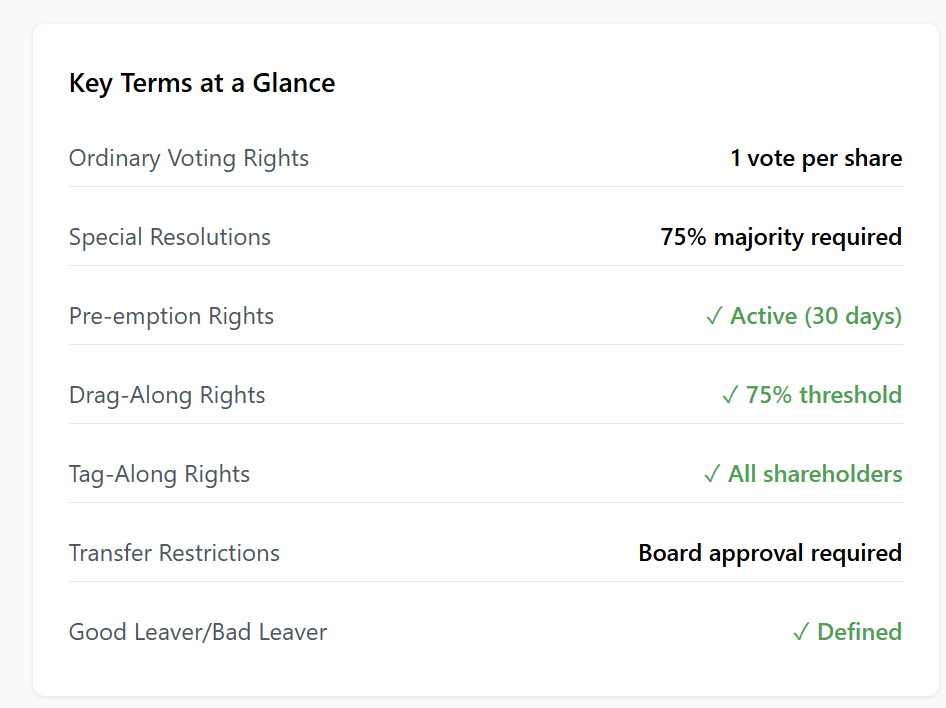Viewport: 946px width, 708px height.
Task: Click the All shareholders value
Action: coord(815,474)
